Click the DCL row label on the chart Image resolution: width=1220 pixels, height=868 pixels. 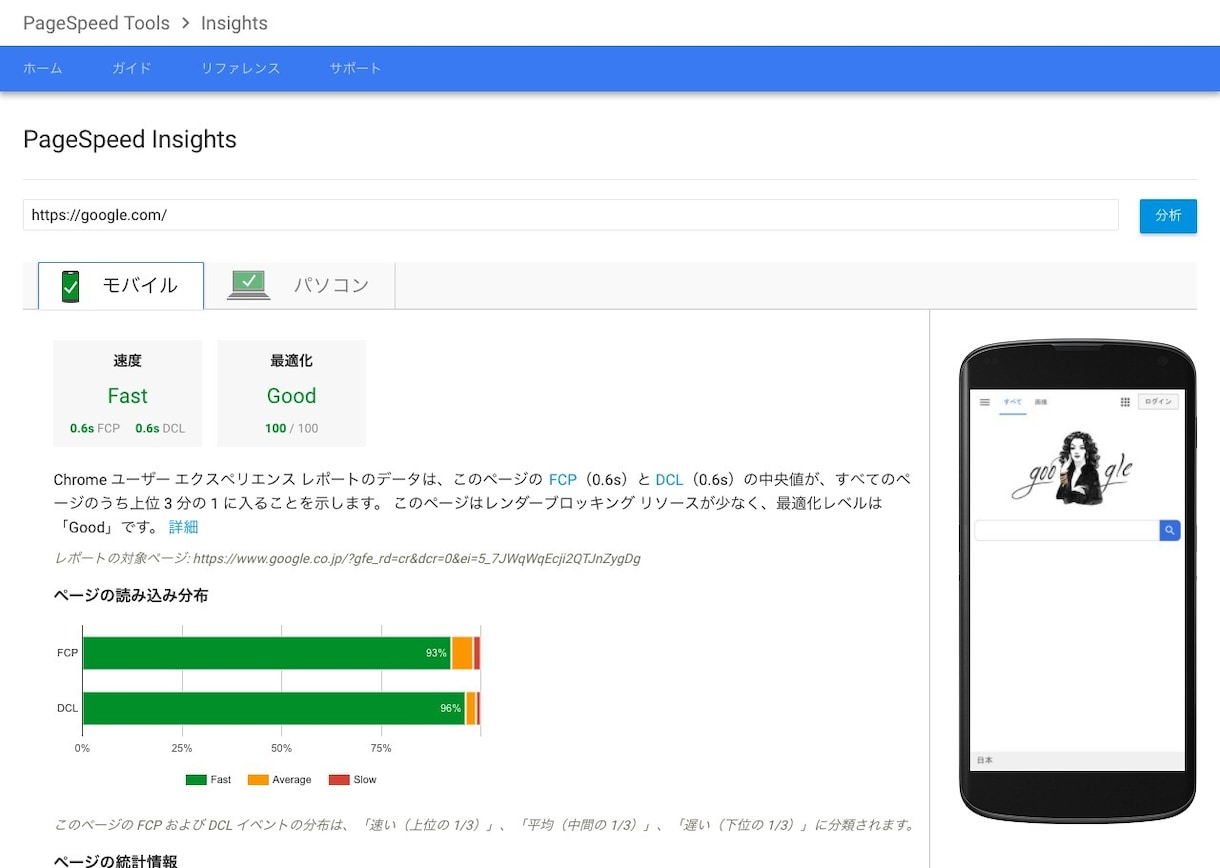(x=67, y=708)
